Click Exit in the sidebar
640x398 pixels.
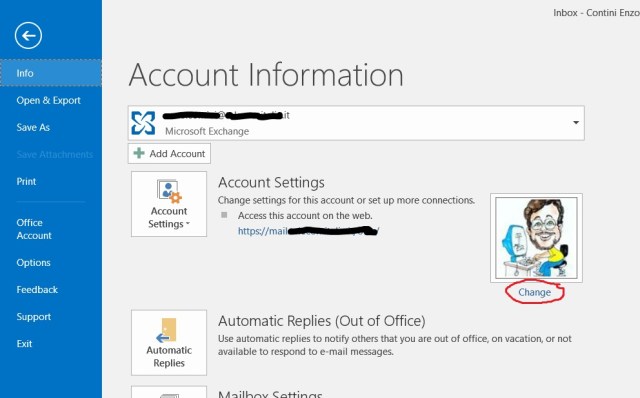coord(24,344)
